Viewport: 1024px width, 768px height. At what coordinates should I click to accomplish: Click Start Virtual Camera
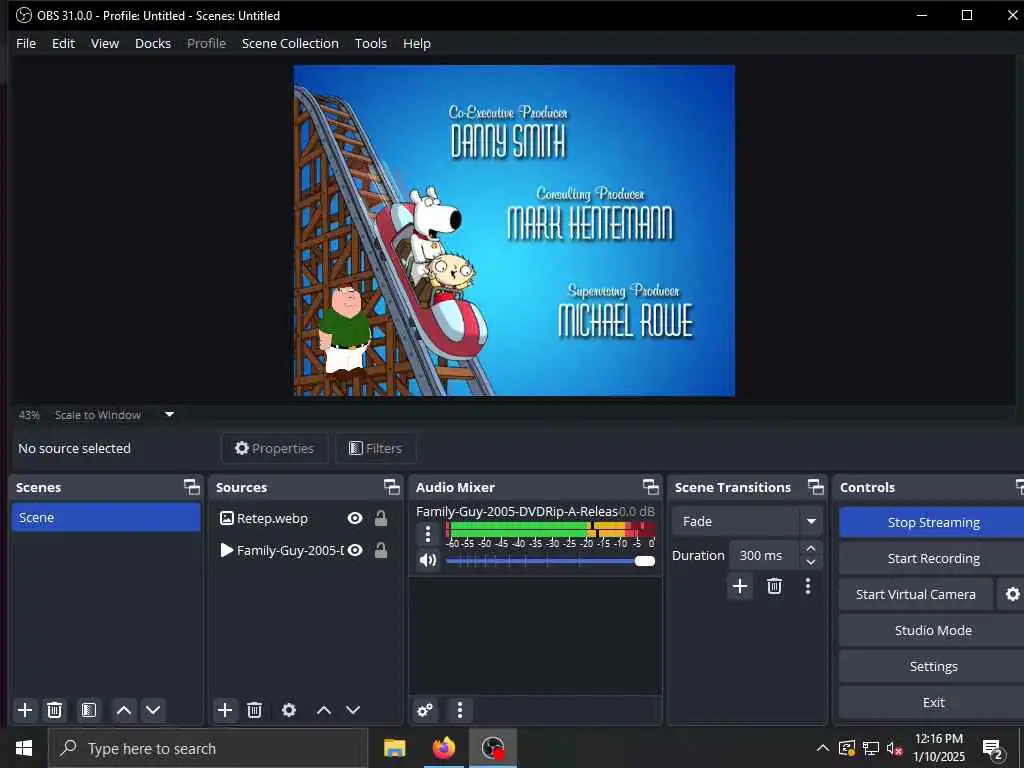[x=916, y=594]
